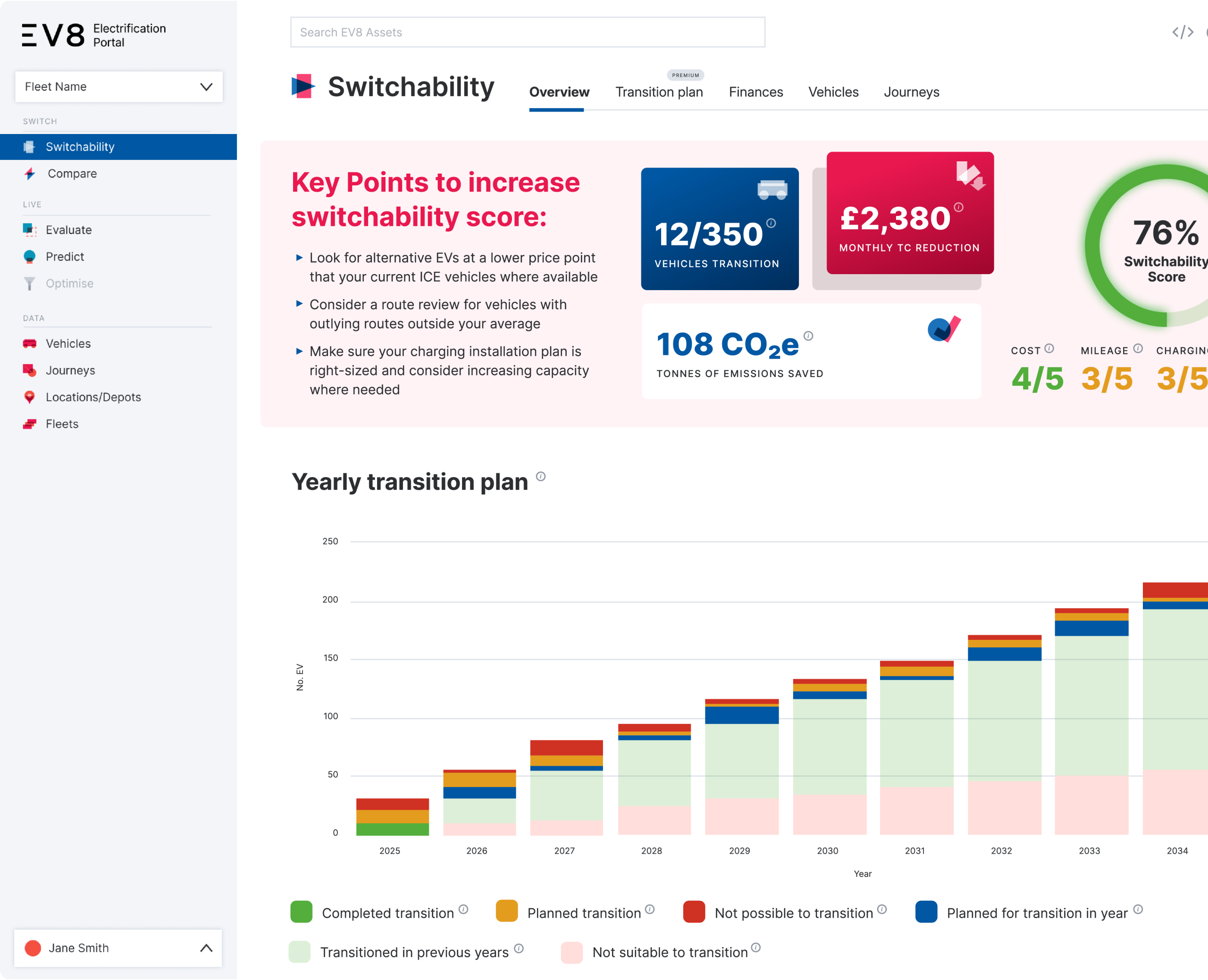Click the blue Planned for transition legend swatch

pyautogui.click(x=926, y=912)
